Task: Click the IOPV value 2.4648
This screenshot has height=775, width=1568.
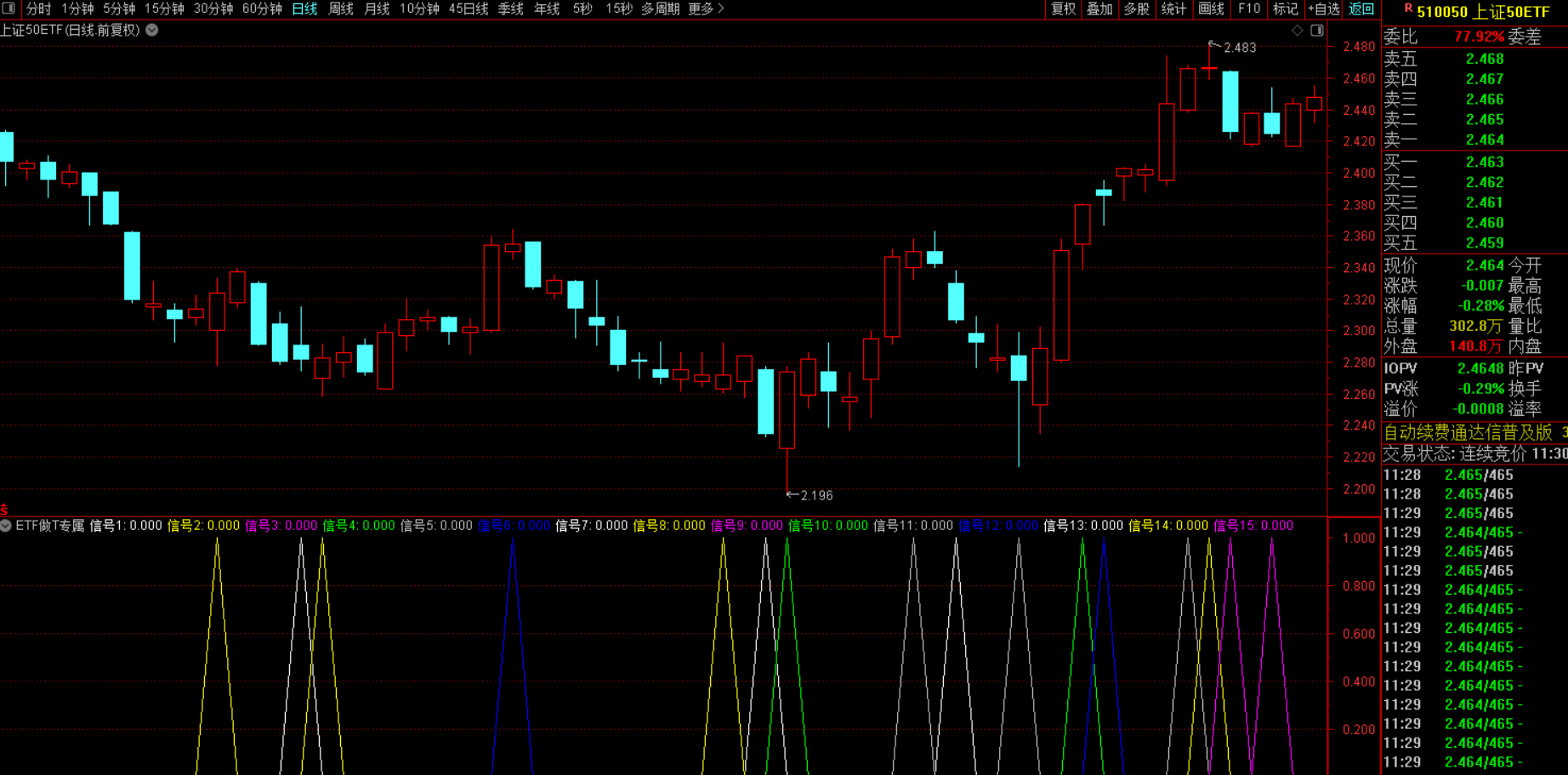Action: click(1480, 368)
